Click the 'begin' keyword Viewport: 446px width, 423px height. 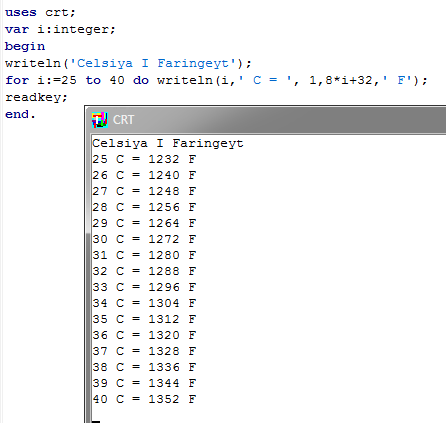point(25,46)
